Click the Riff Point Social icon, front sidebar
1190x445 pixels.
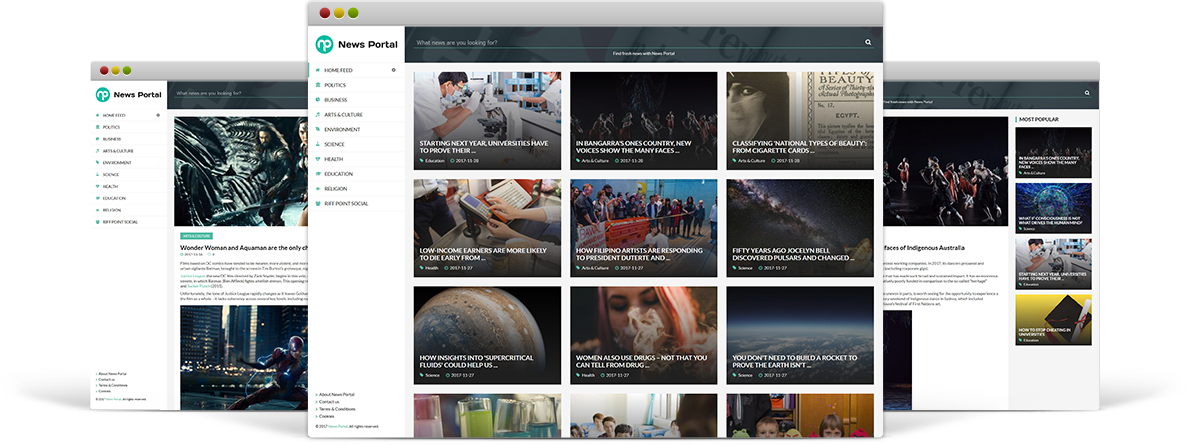click(317, 204)
